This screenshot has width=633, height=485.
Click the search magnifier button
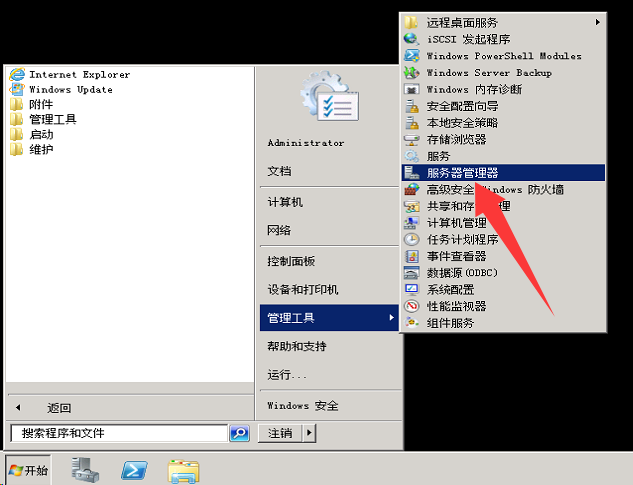[x=239, y=433]
